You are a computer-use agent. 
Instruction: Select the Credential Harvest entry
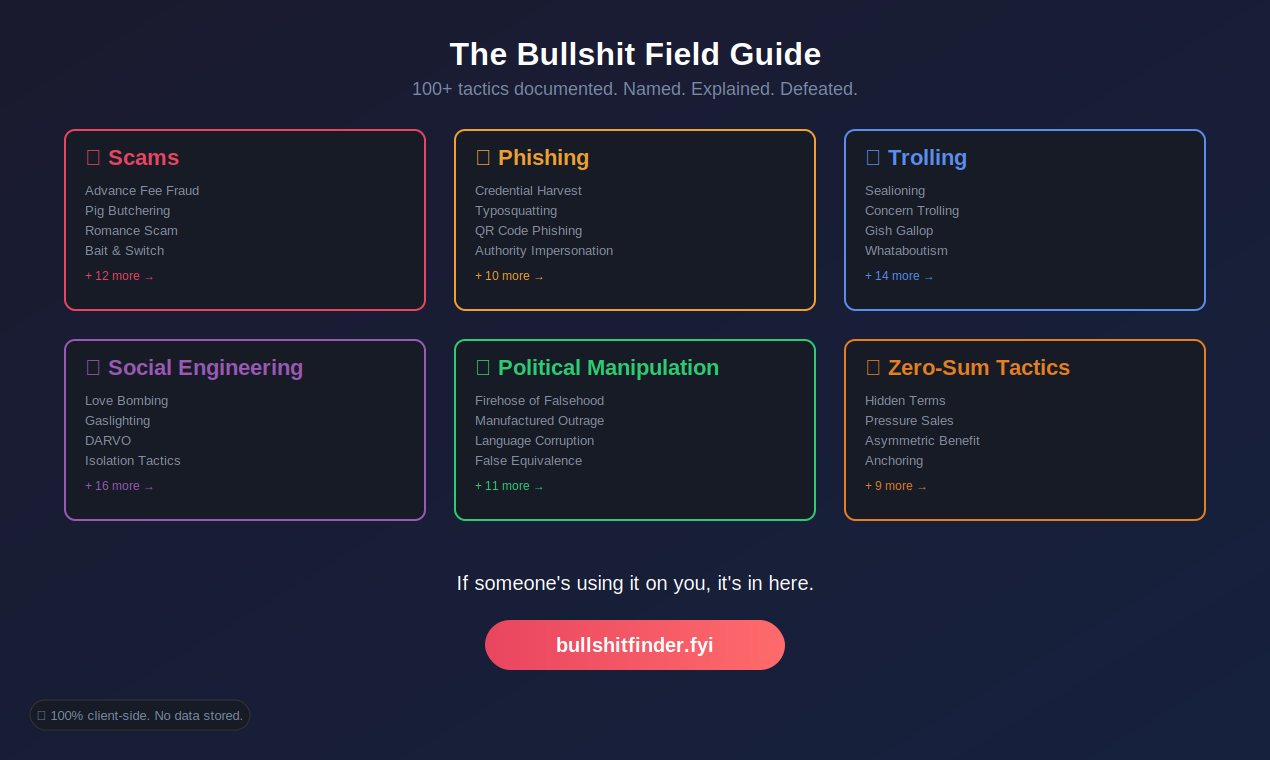pos(528,190)
